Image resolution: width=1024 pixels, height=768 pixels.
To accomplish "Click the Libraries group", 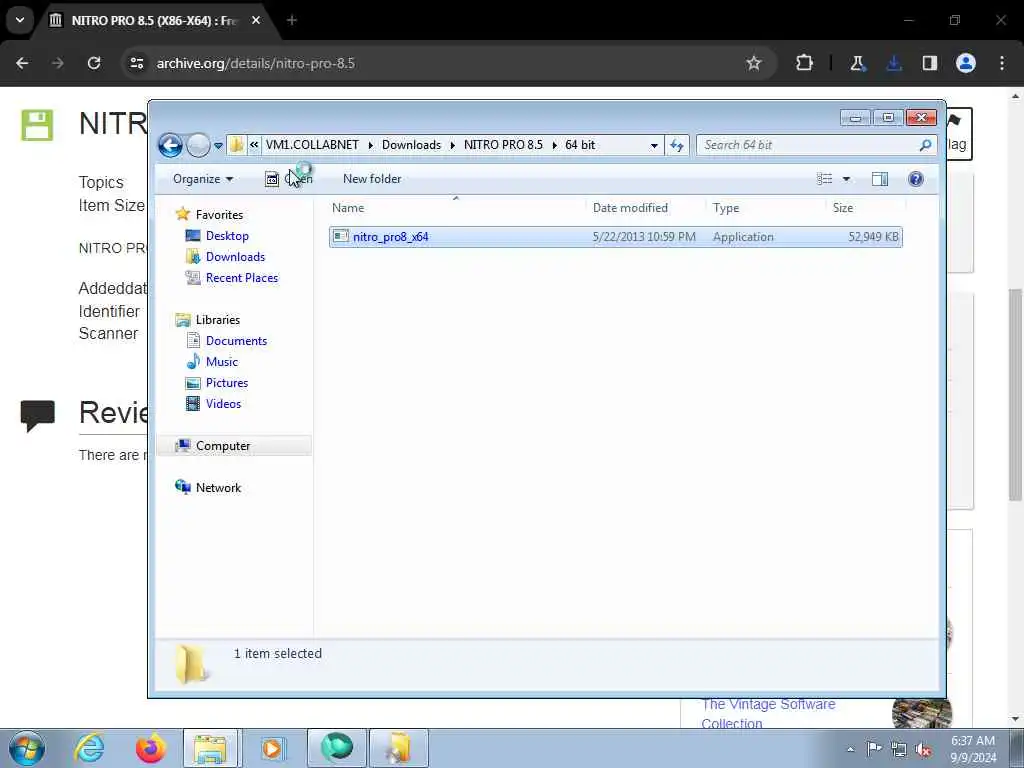I will (217, 320).
